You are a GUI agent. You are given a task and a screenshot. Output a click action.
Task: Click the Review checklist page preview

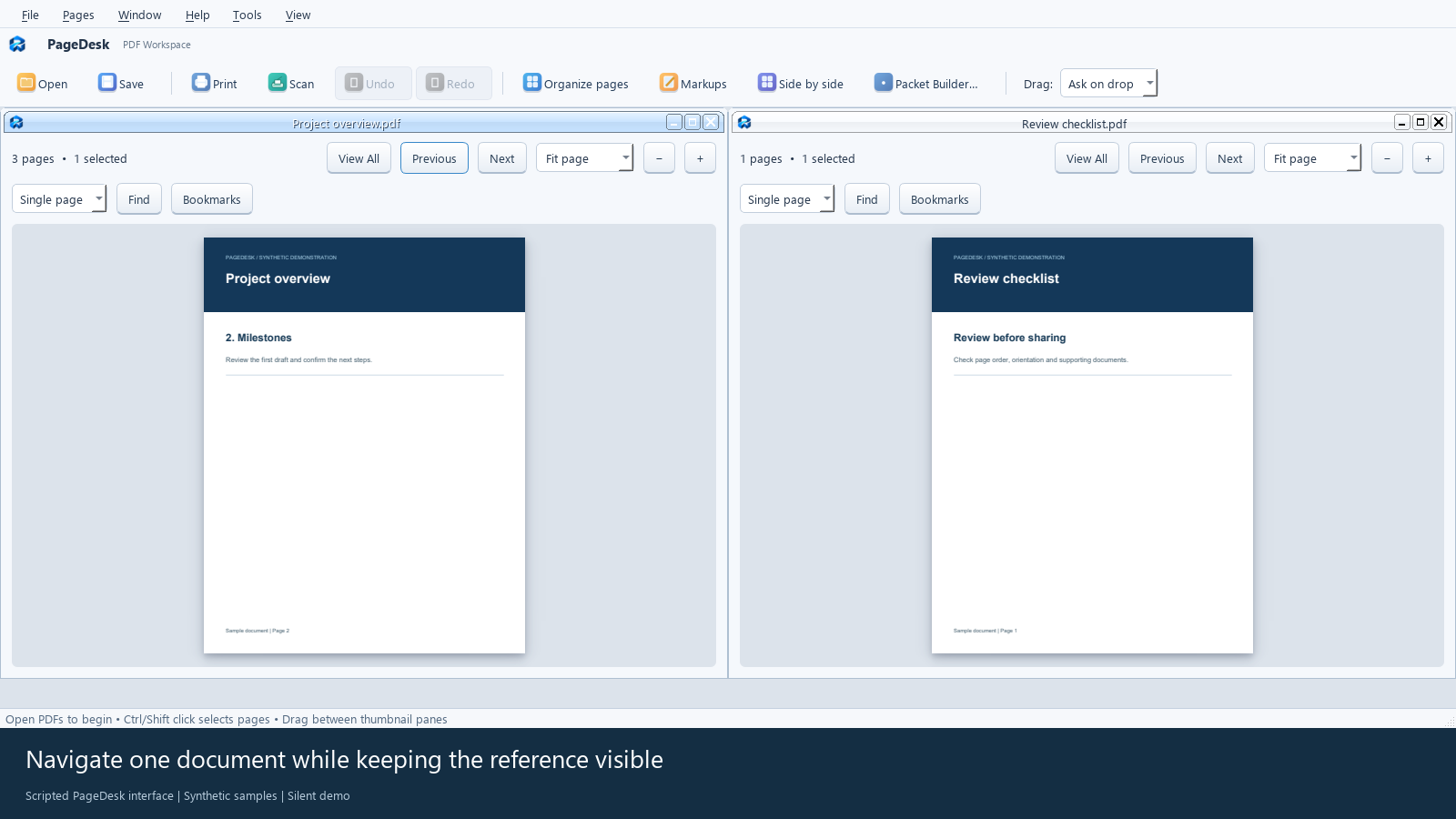coord(1092,445)
